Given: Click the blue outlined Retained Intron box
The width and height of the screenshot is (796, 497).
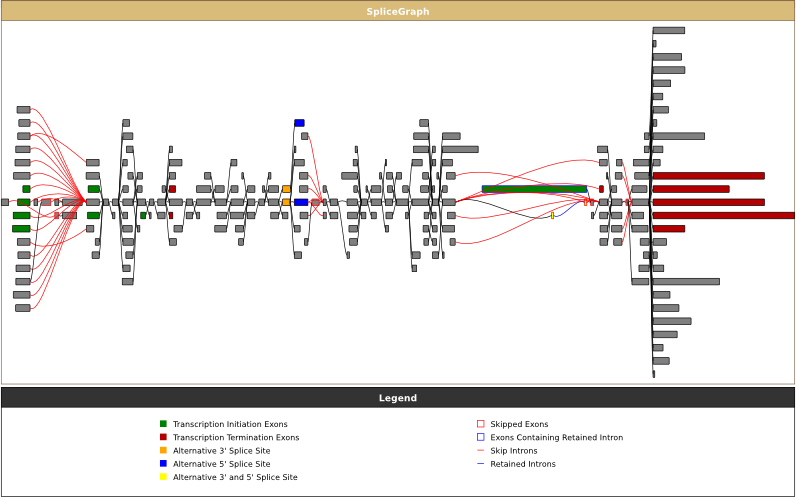Looking at the screenshot, I should [x=480, y=437].
